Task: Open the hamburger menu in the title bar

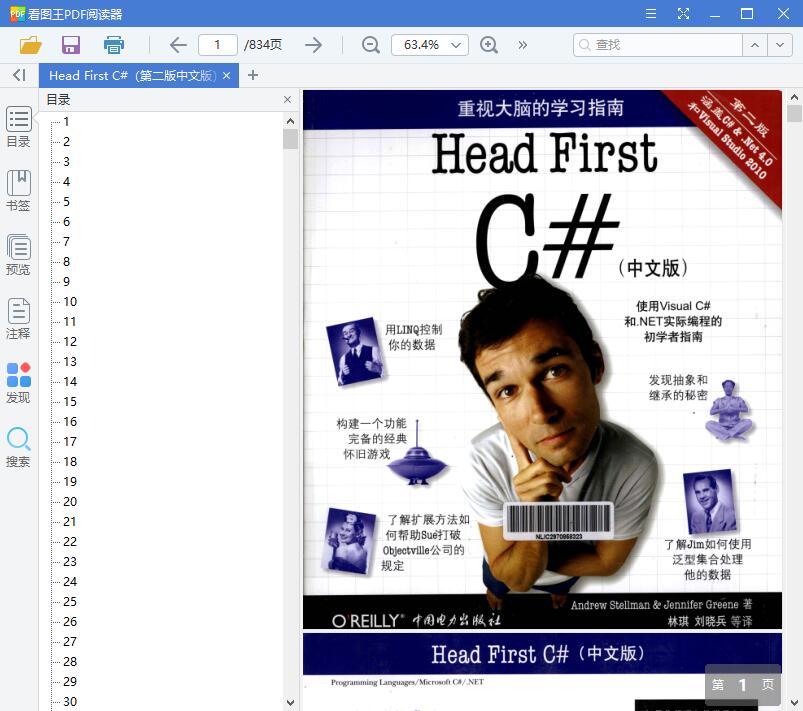Action: 650,14
